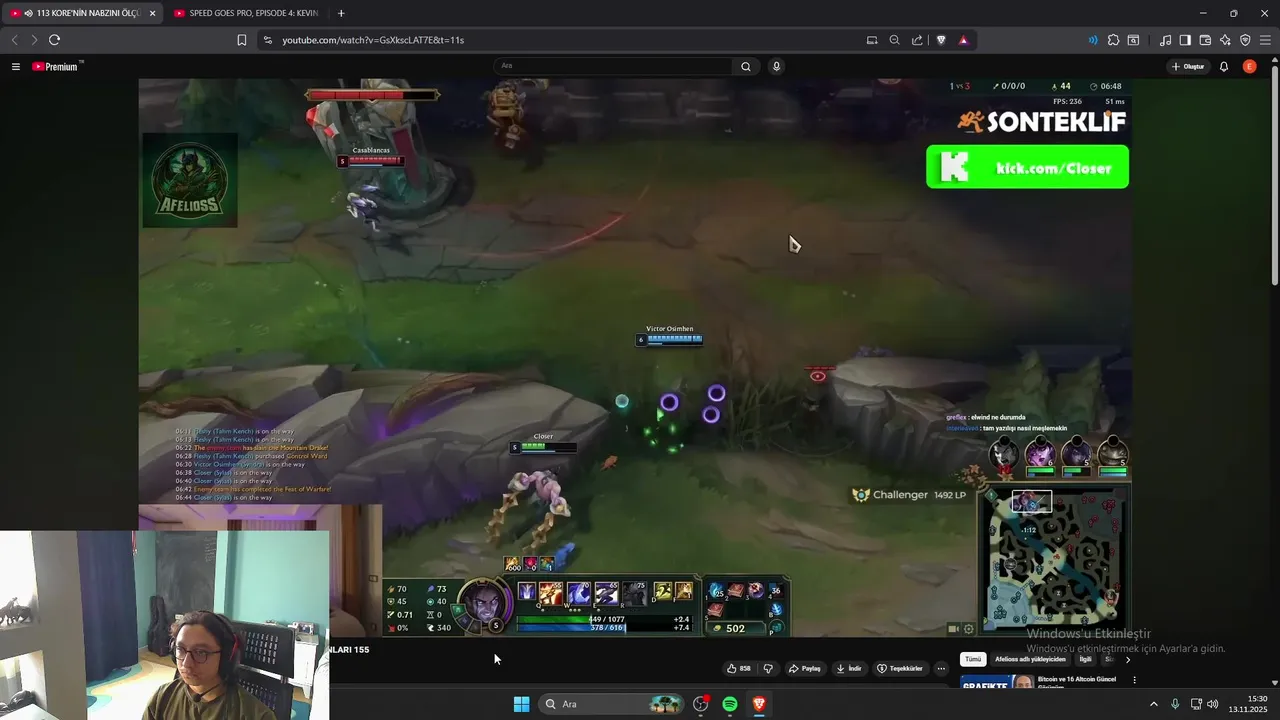Open the media control music note icon
This screenshot has width=1280, height=720.
(x=1165, y=40)
